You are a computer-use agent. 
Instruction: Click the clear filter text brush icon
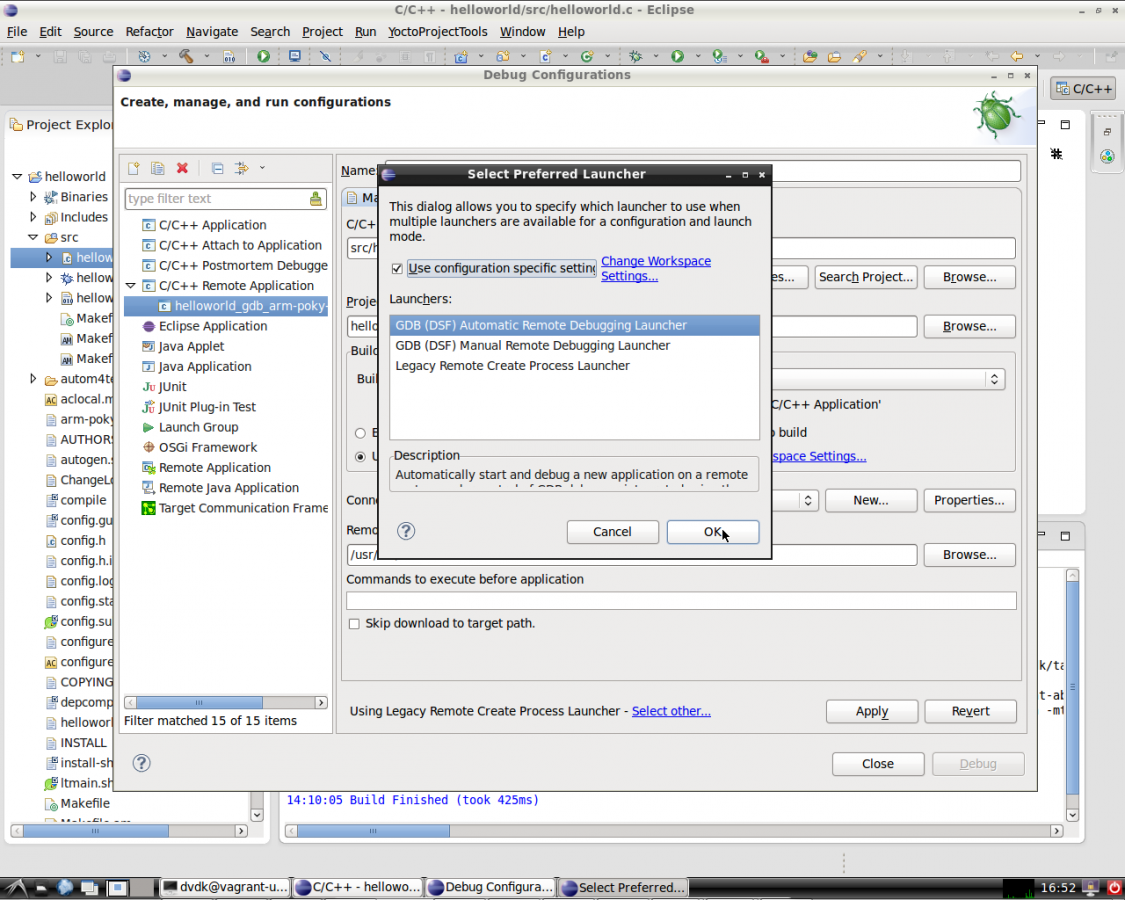click(316, 199)
